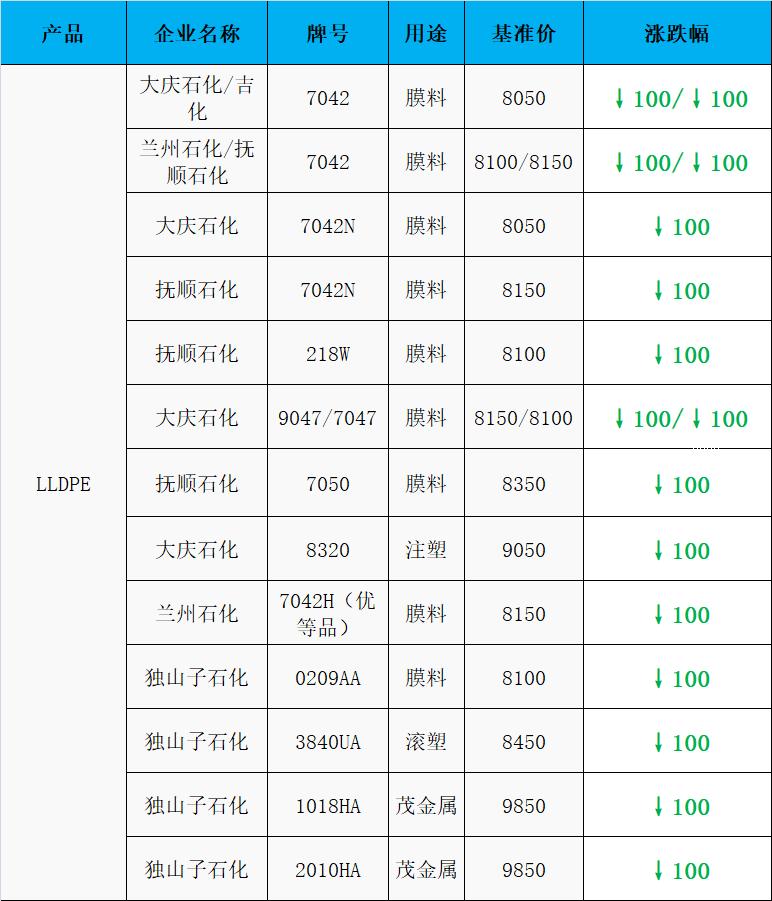Select the 大庆石化/吉化 company cell
The image size is (772, 901).
(x=197, y=98)
